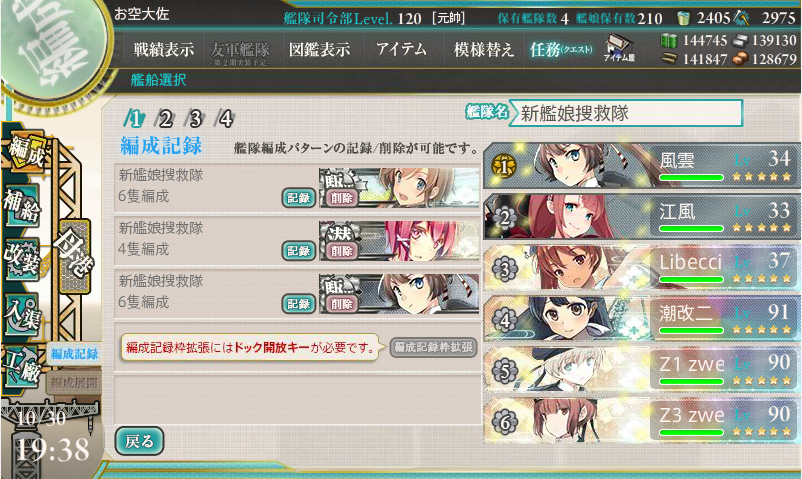Open 図鑑表示 menu item
This screenshot has height=479, width=802.
click(x=320, y=50)
